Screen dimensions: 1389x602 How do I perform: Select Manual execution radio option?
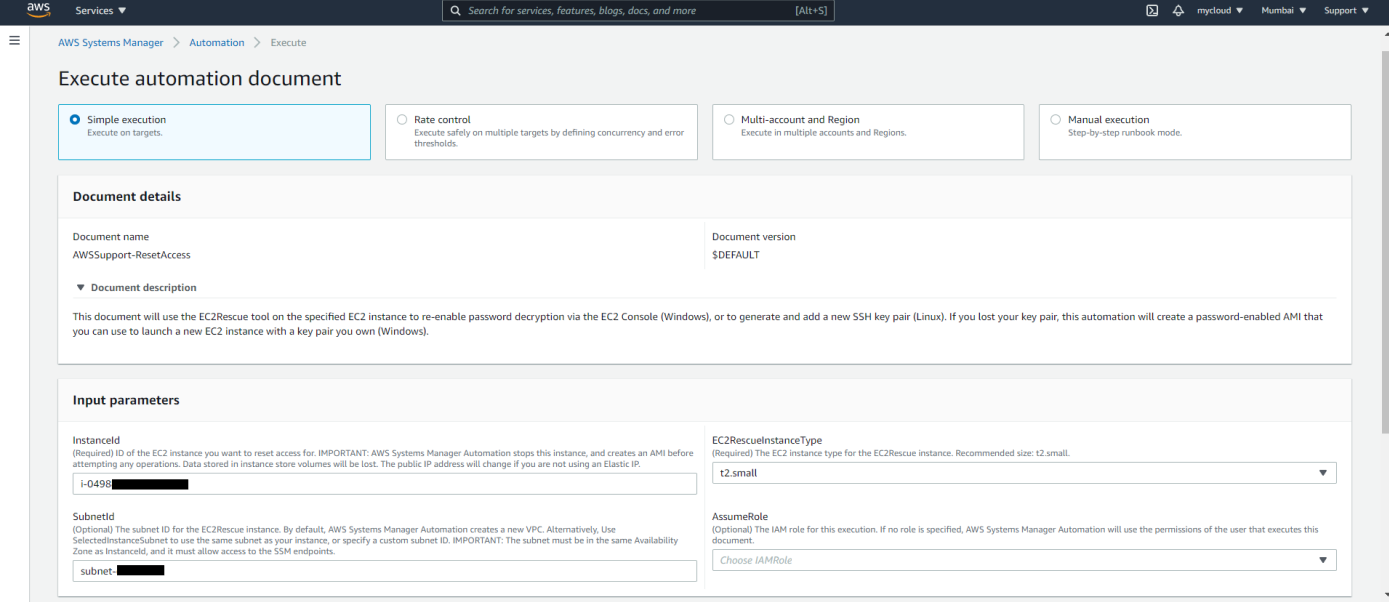[x=1056, y=119]
